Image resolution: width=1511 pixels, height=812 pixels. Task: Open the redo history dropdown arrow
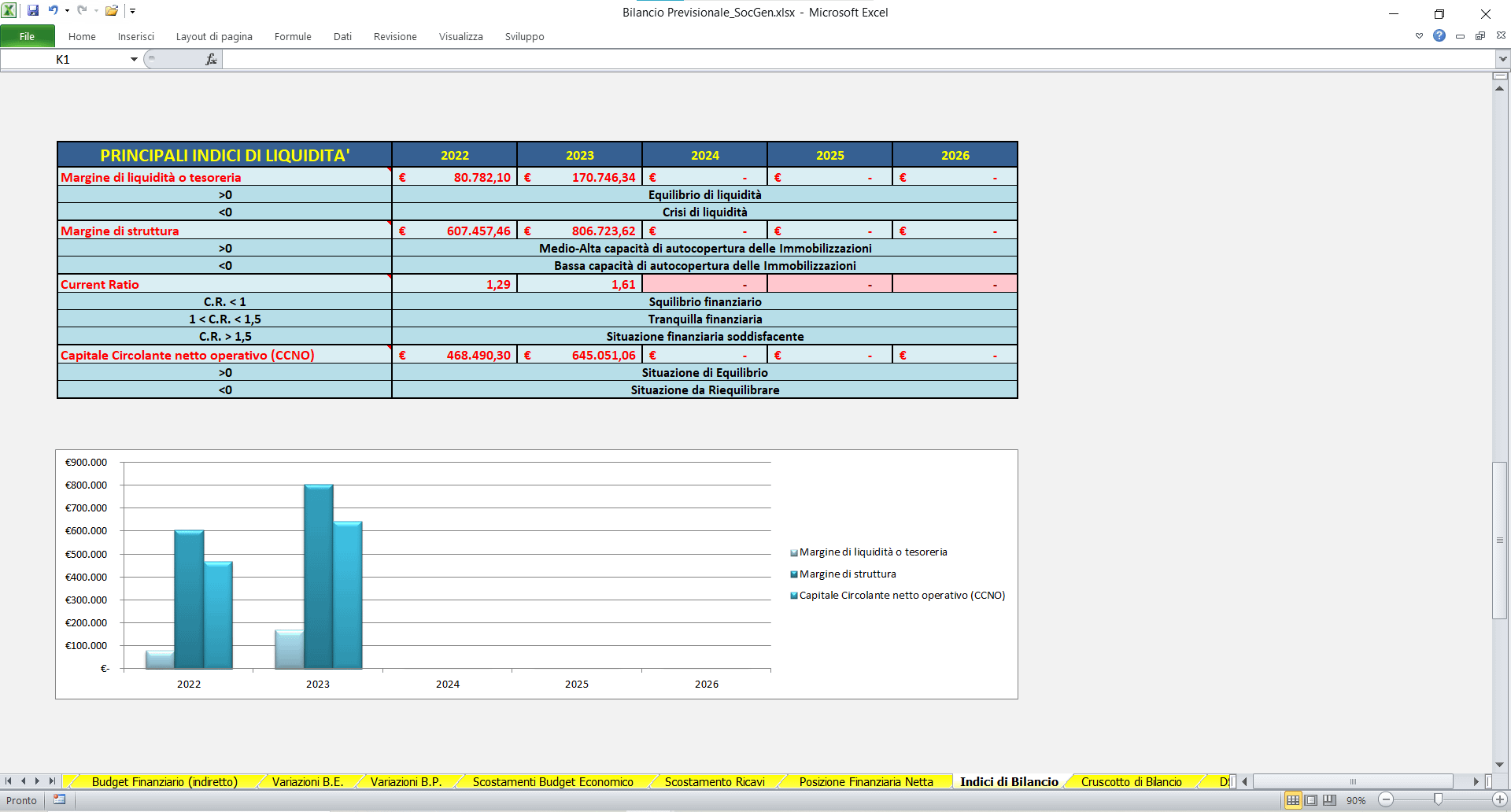96,11
